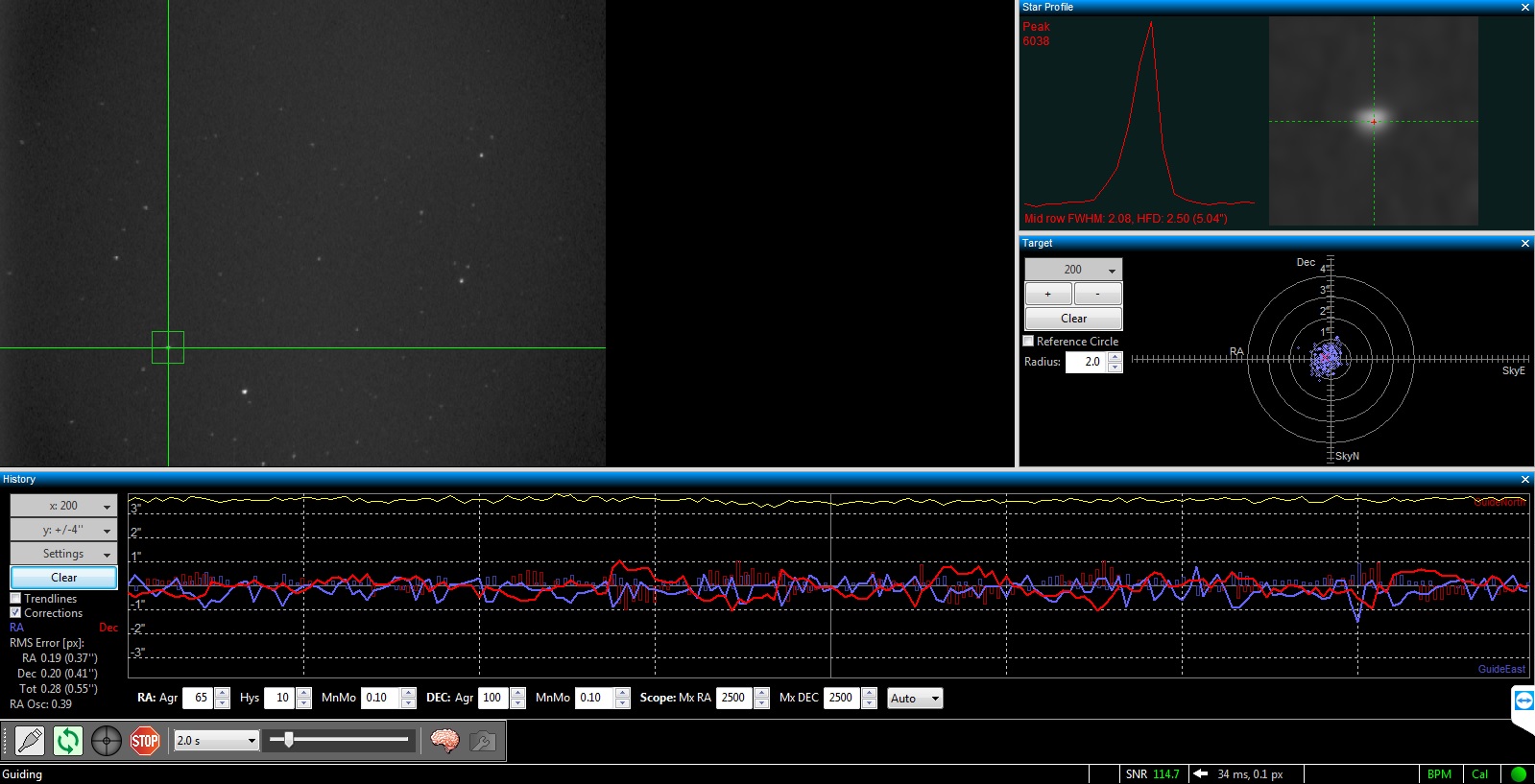Open Advanced Settings brain icon
Screen dimensions: 1535x784
444,741
